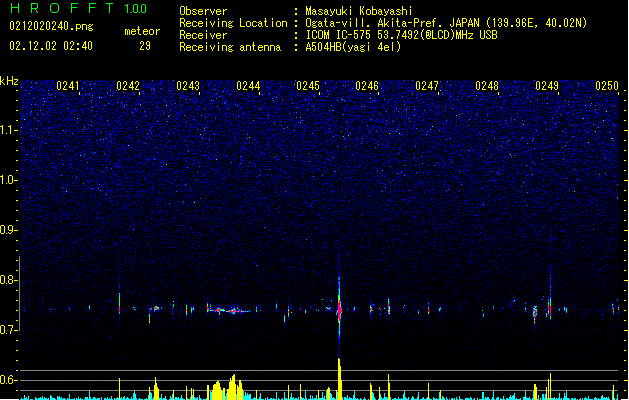Click the 0245 time marker
The width and height of the screenshot is (629, 400).
tap(308, 86)
